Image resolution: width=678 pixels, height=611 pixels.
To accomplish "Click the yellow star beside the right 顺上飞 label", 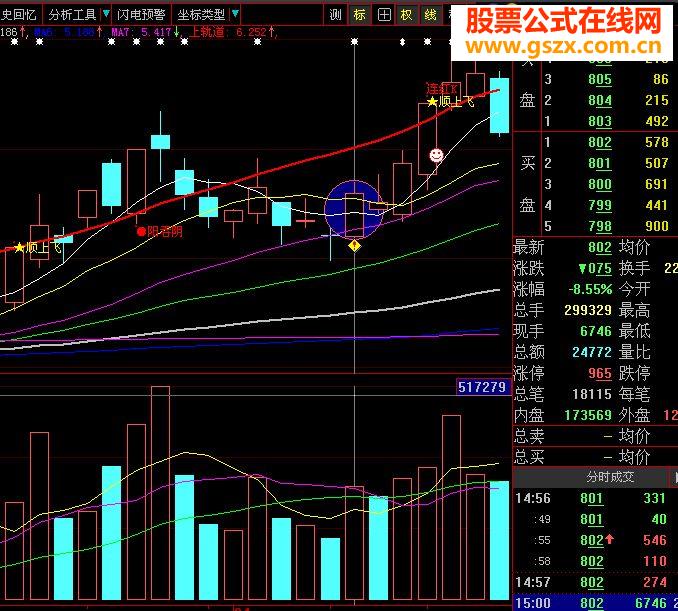I will pos(432,102).
